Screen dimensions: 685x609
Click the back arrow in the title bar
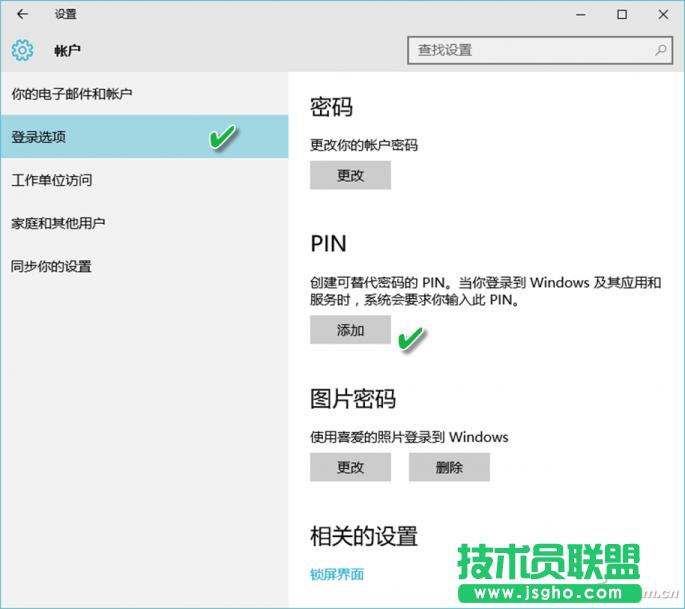coord(22,14)
